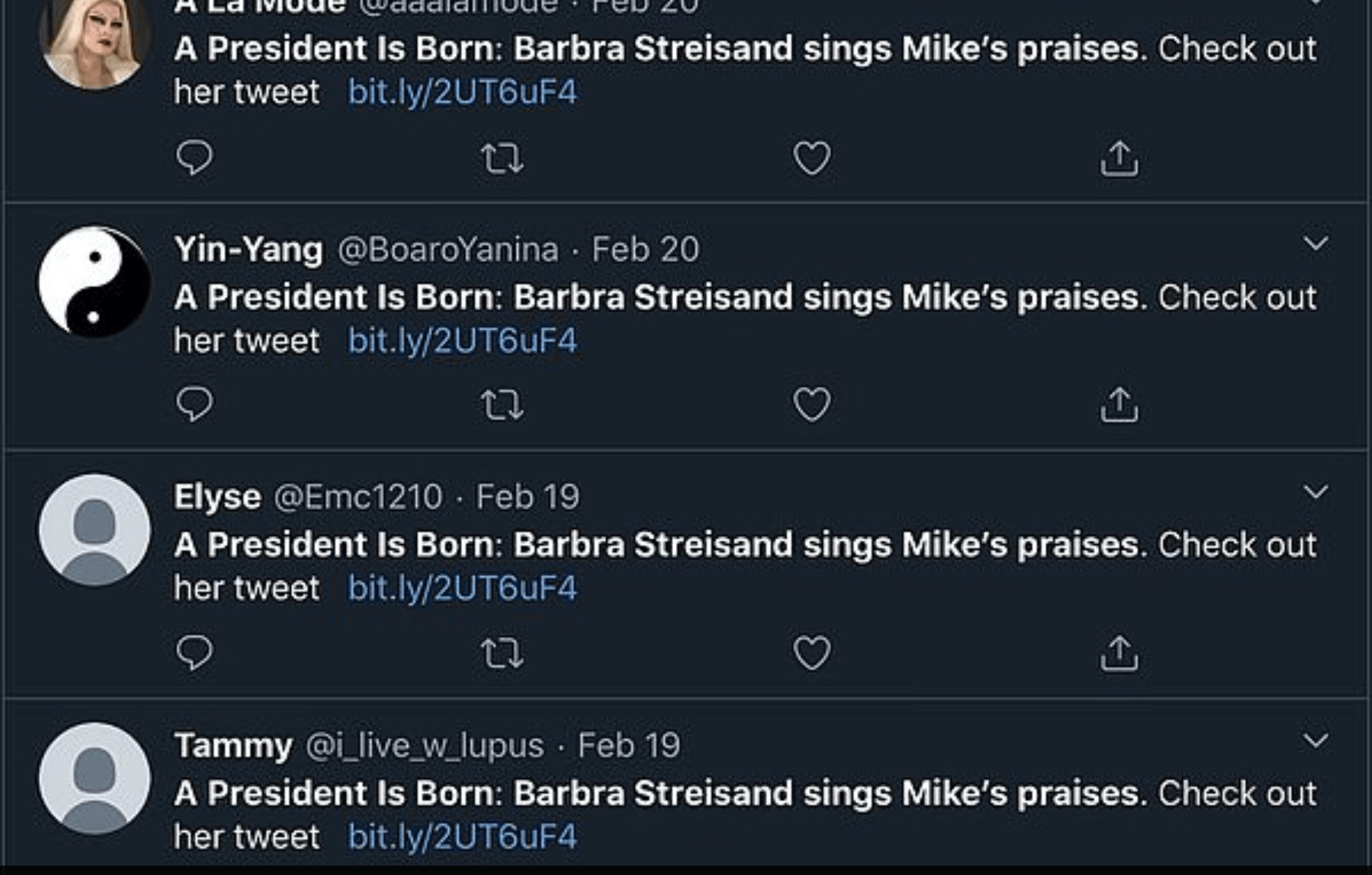The width and height of the screenshot is (1372, 875).
Task: Like Elyse's tweet with heart icon
Action: [812, 652]
